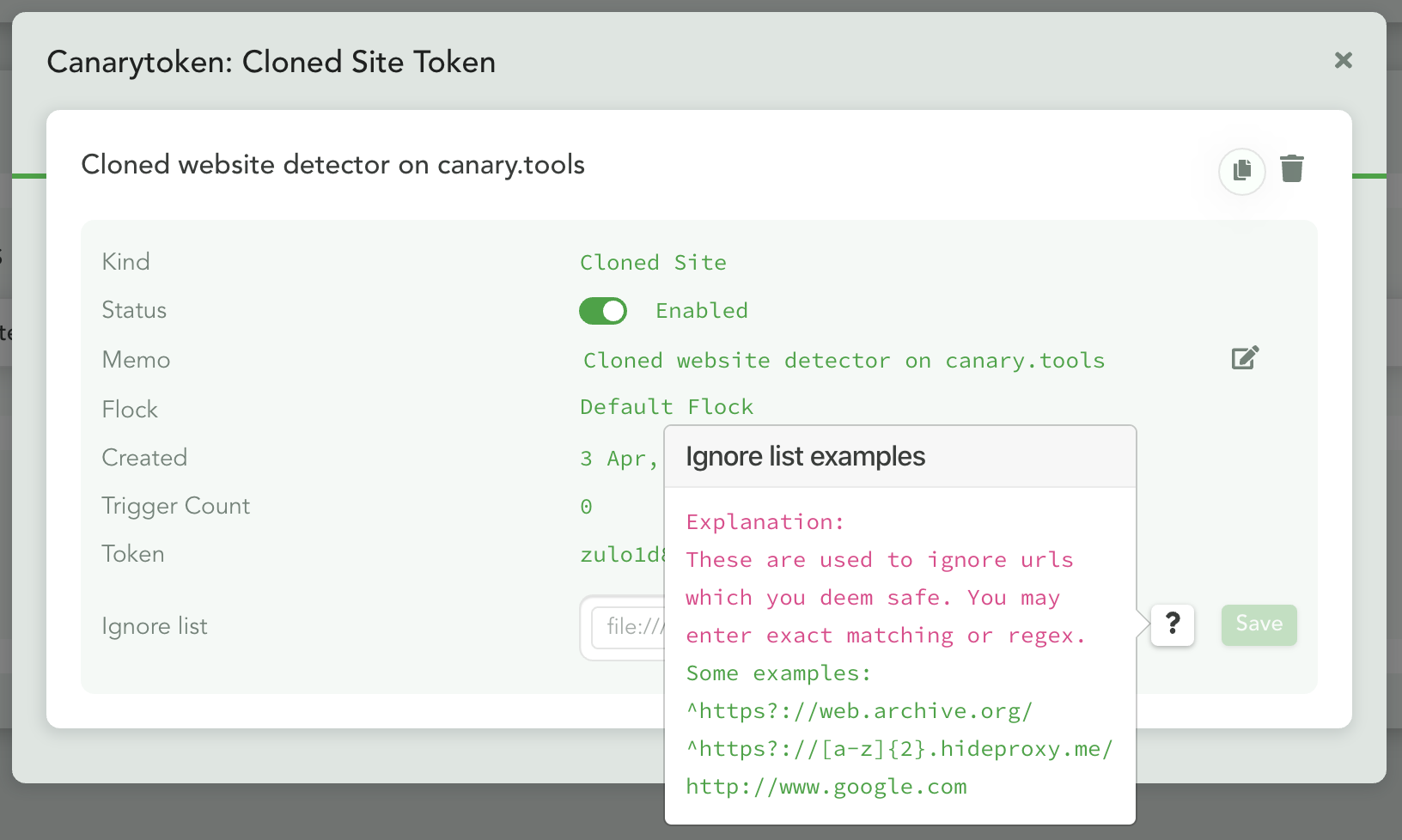Click the copy token icon
Screen dimensions: 1402x840
point(1241,171)
